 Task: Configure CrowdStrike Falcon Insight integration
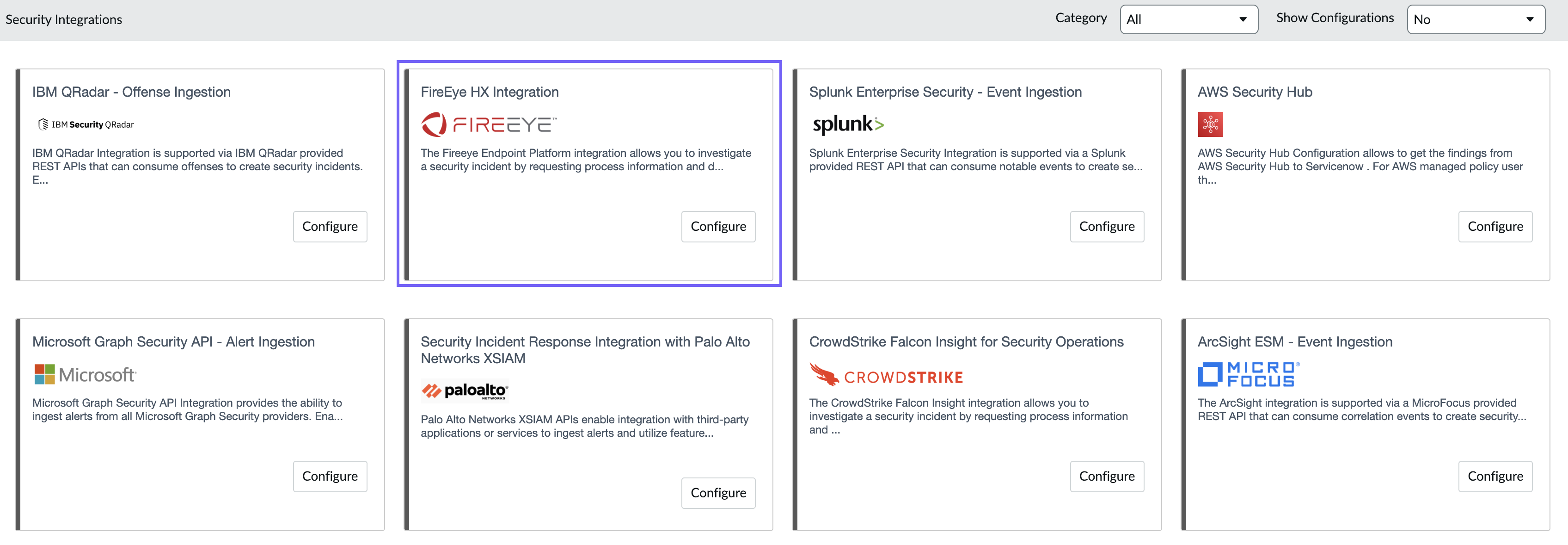(1107, 476)
